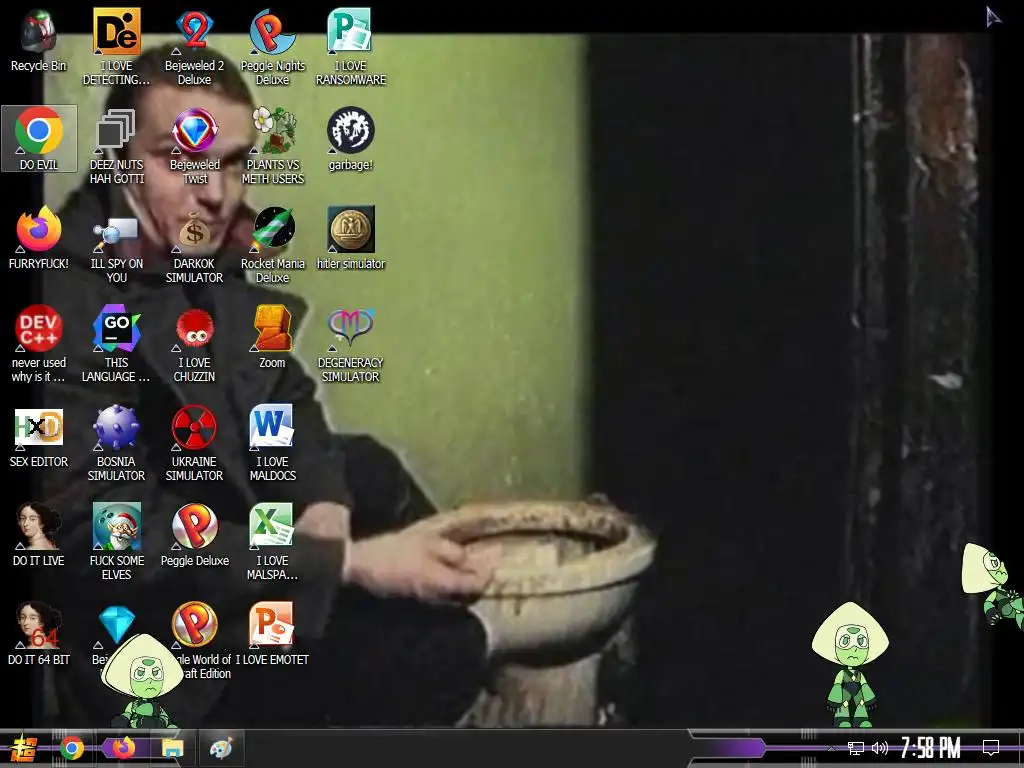The width and height of the screenshot is (1024, 768).
Task: Open the notification center icon
Action: coord(991,748)
